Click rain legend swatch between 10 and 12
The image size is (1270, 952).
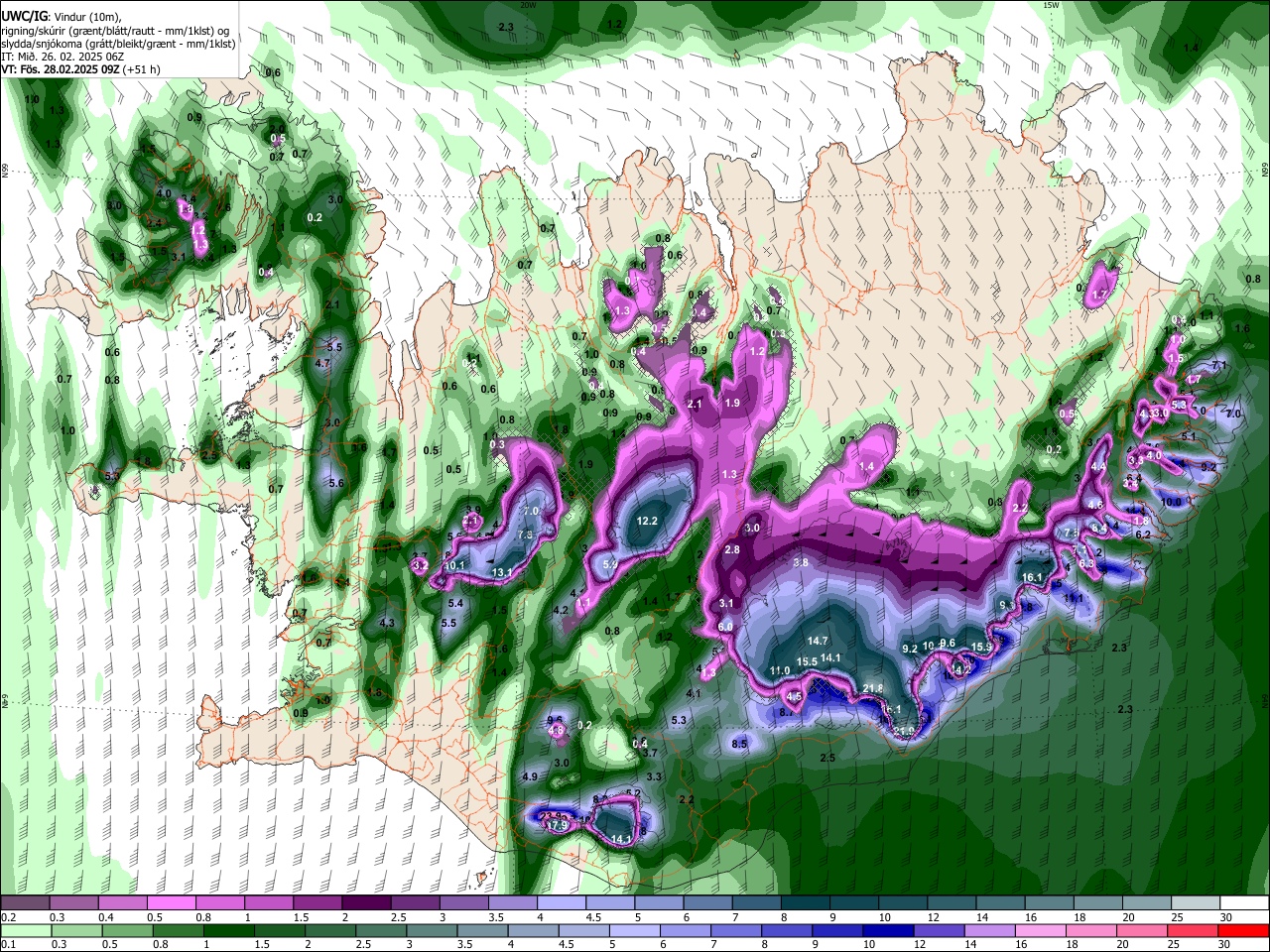click(x=890, y=930)
